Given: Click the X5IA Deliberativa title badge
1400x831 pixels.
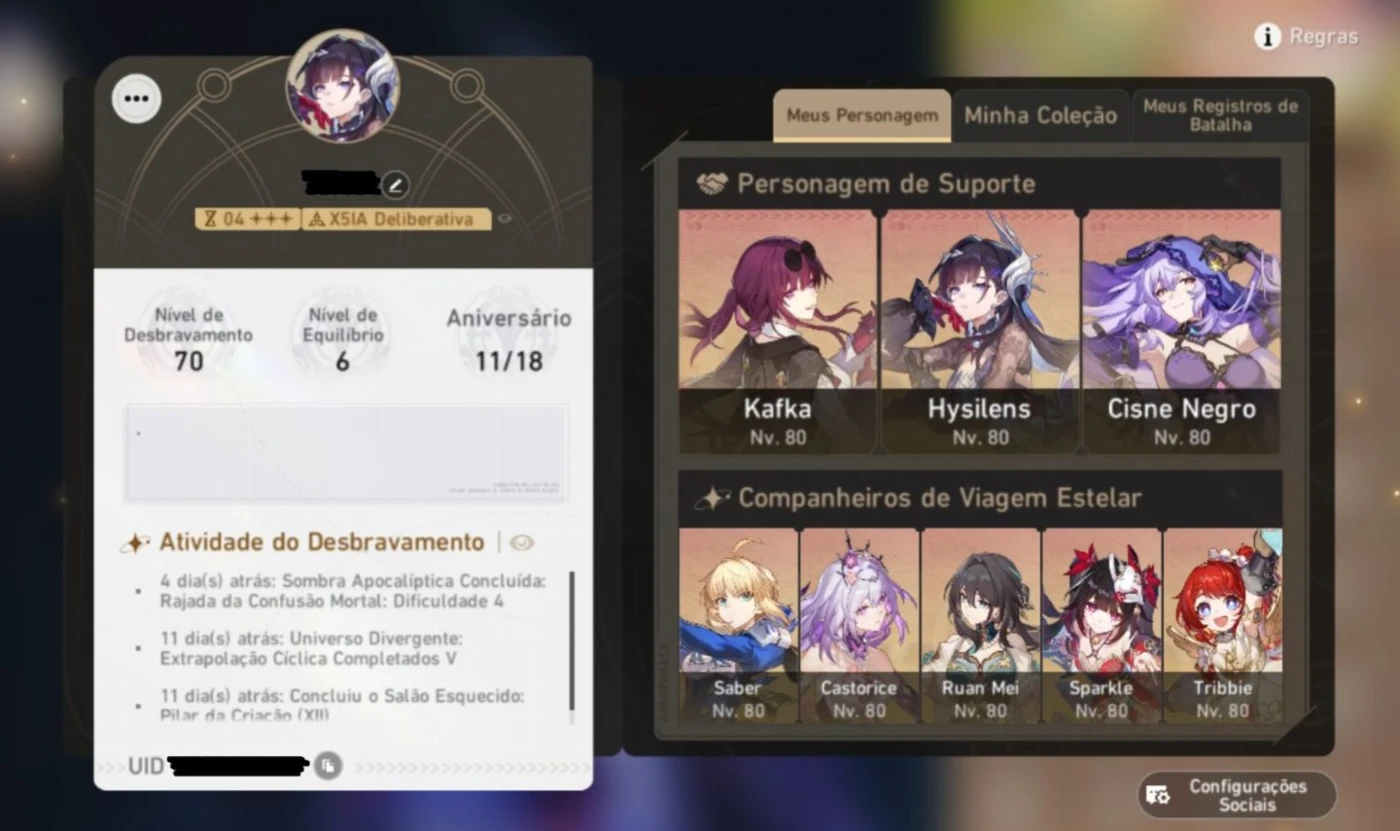Looking at the screenshot, I should (x=397, y=219).
